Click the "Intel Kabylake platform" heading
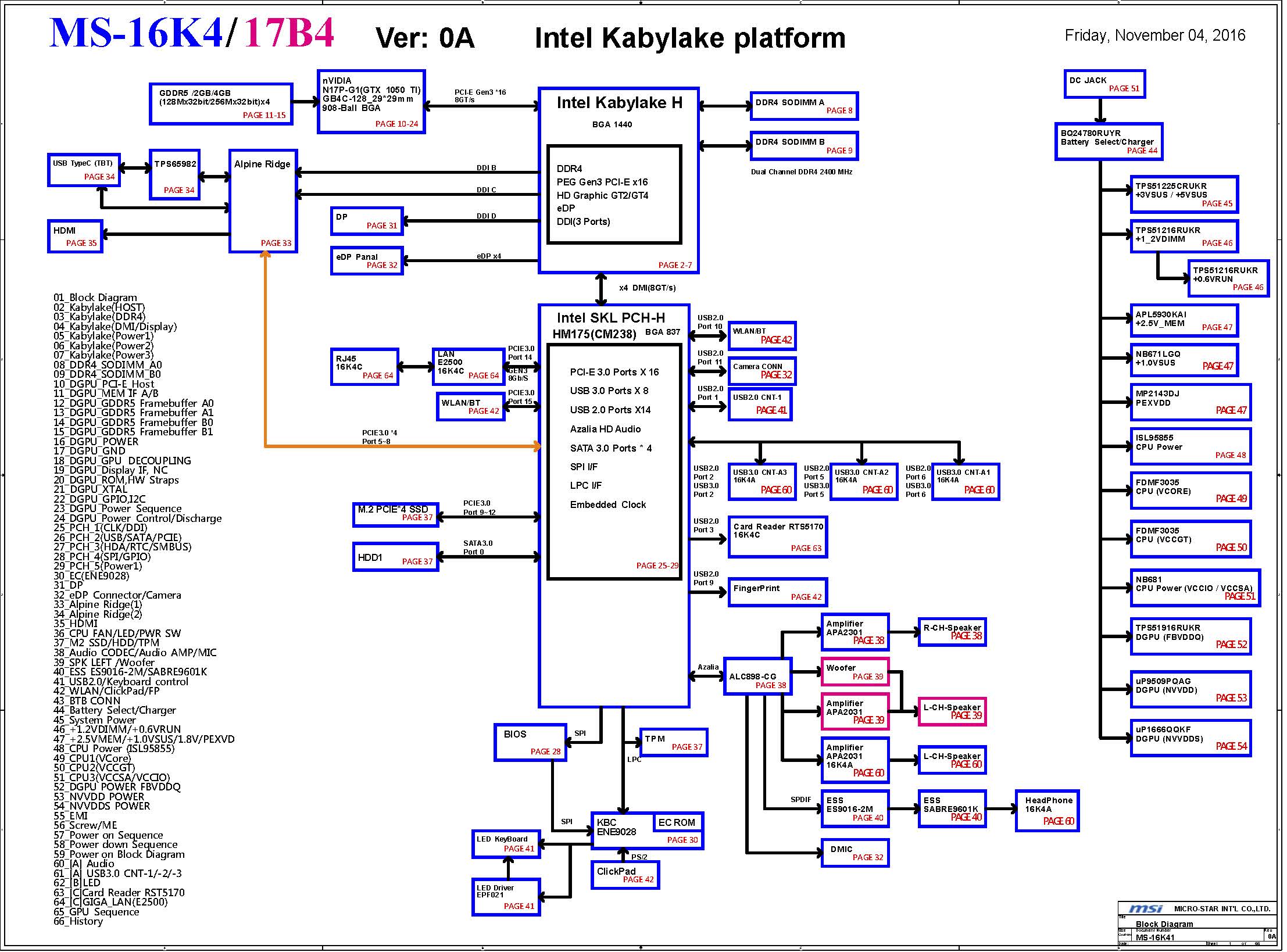The height and width of the screenshot is (952, 1287). (x=690, y=38)
